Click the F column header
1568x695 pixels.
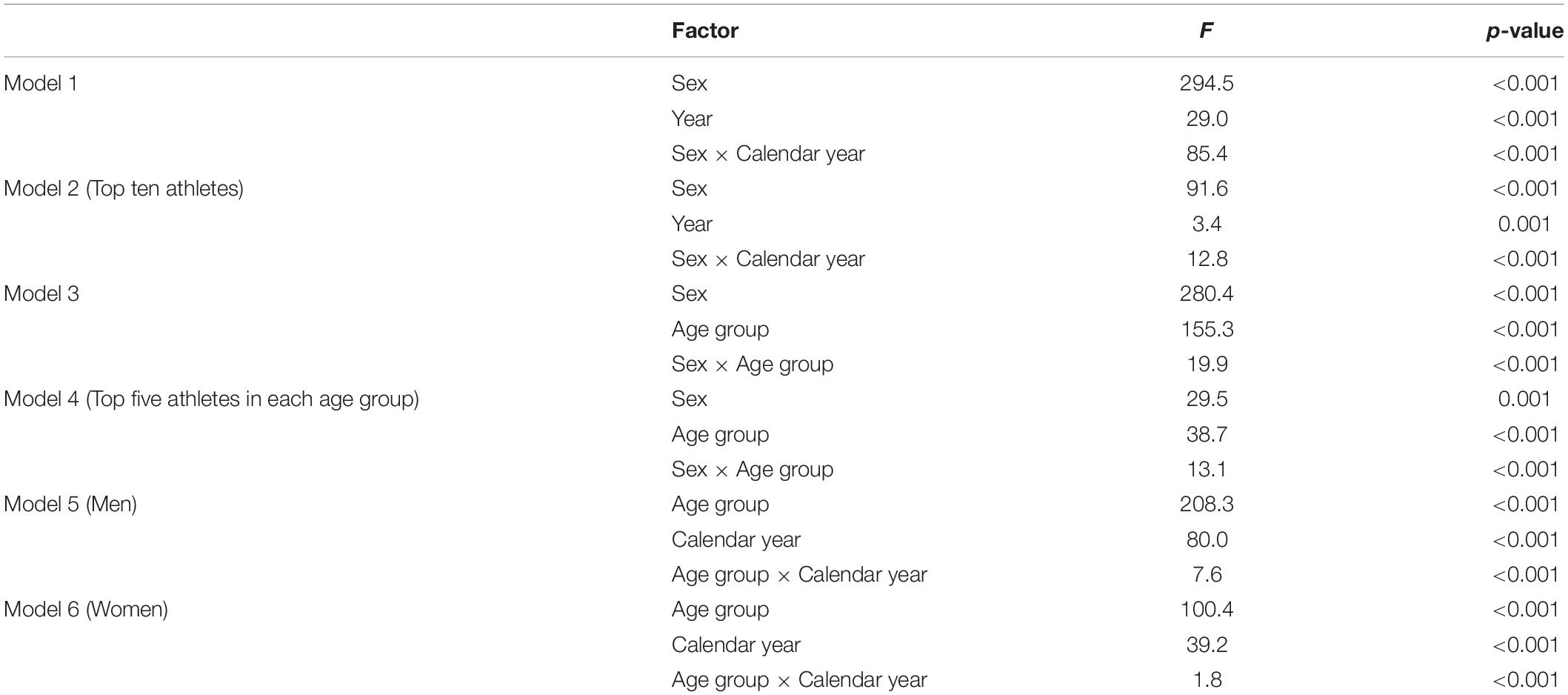(1206, 30)
